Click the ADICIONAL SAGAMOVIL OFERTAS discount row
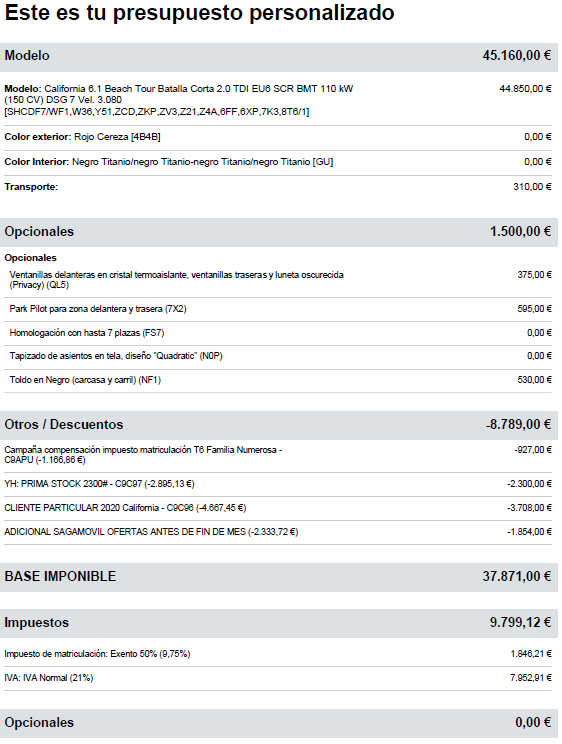562x744 pixels. (278, 532)
